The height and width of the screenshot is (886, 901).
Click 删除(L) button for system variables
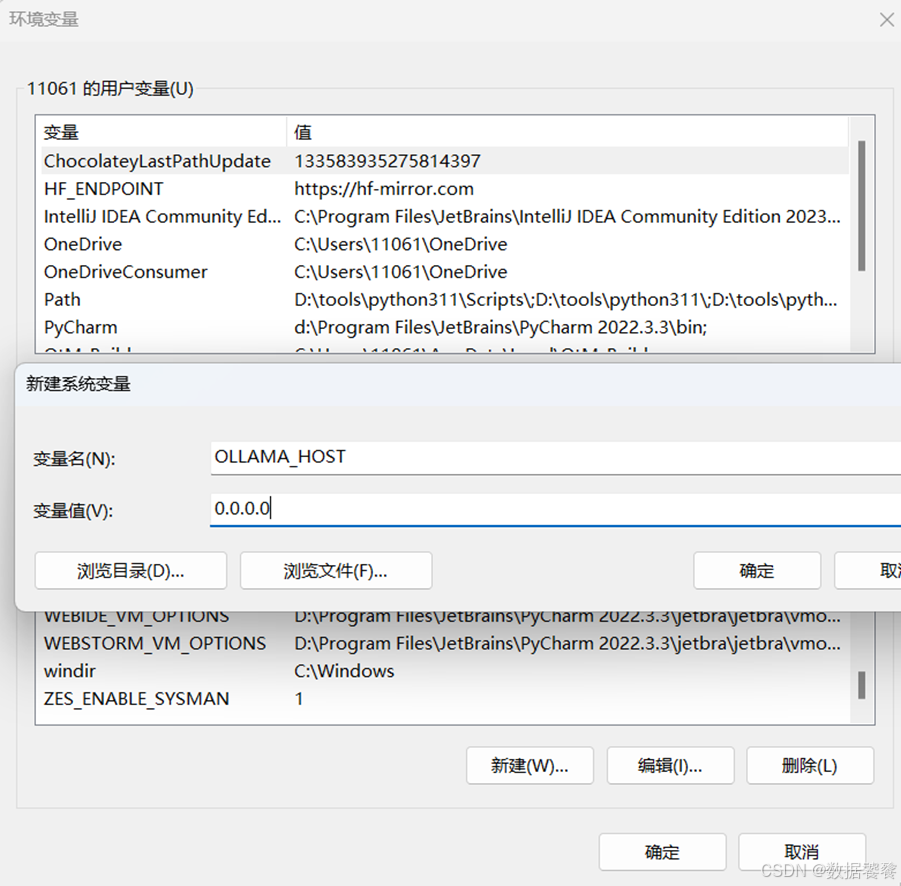810,765
